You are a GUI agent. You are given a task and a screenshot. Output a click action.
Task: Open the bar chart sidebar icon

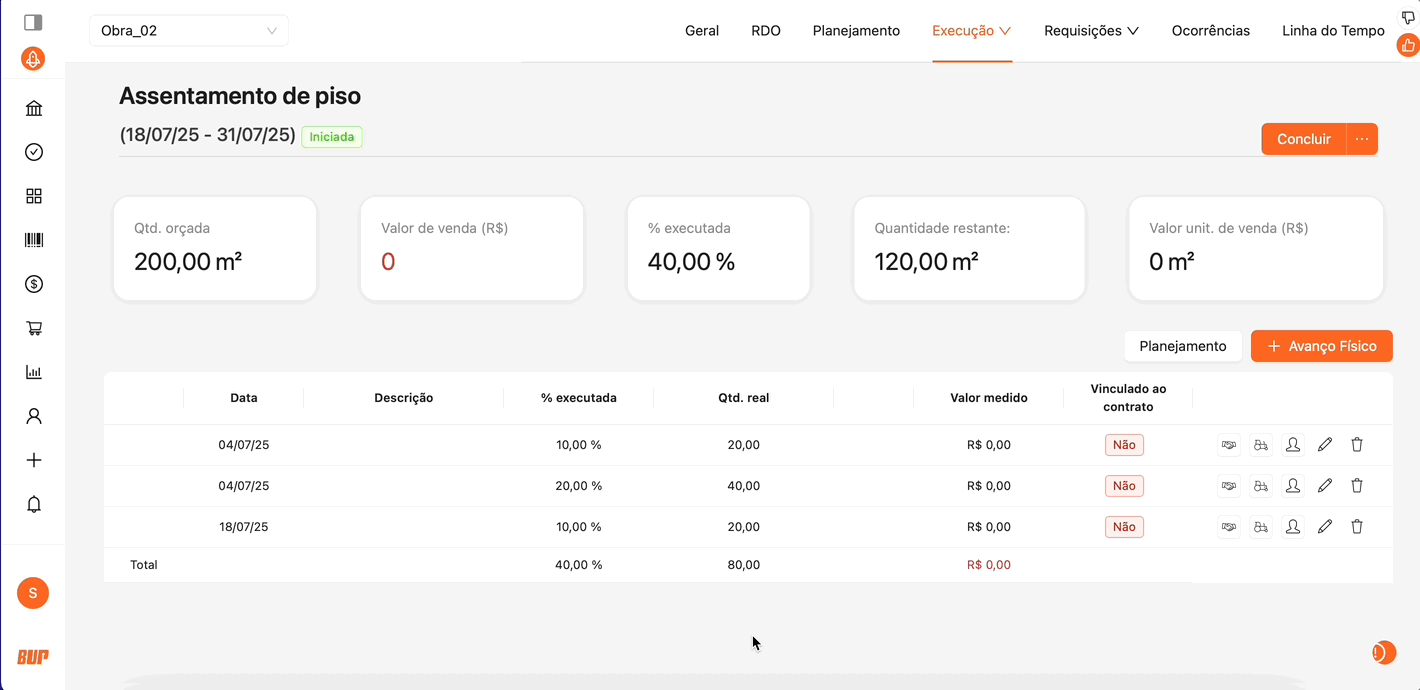click(x=34, y=372)
